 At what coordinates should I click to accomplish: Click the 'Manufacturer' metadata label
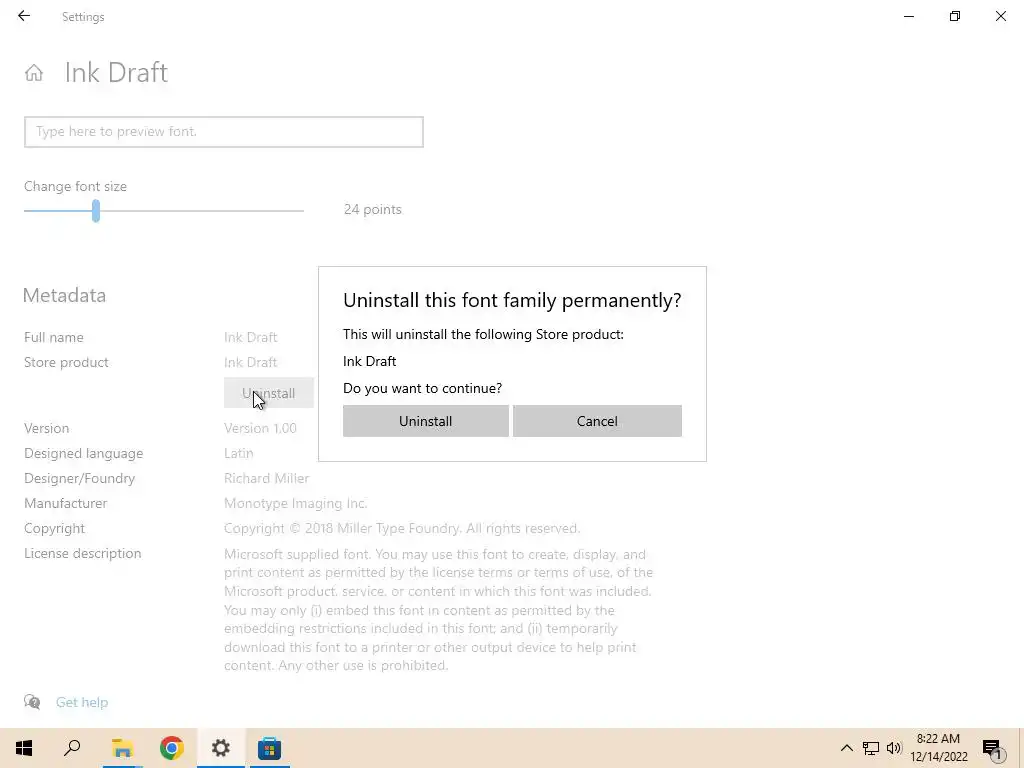[65, 504]
